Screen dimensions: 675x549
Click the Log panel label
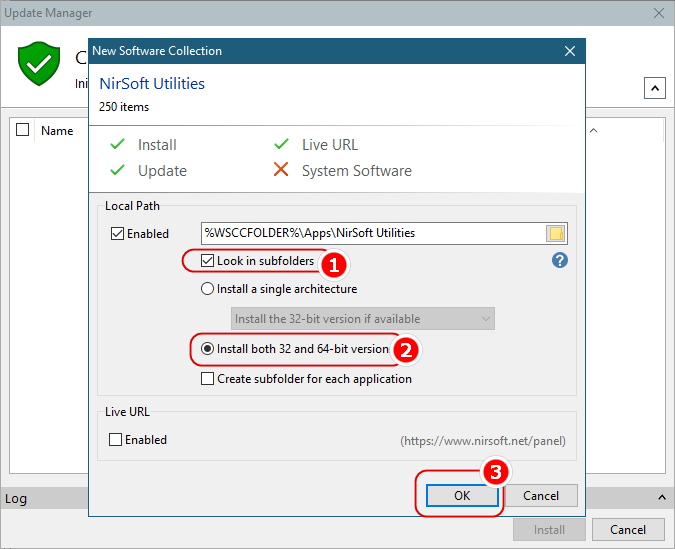click(16, 499)
